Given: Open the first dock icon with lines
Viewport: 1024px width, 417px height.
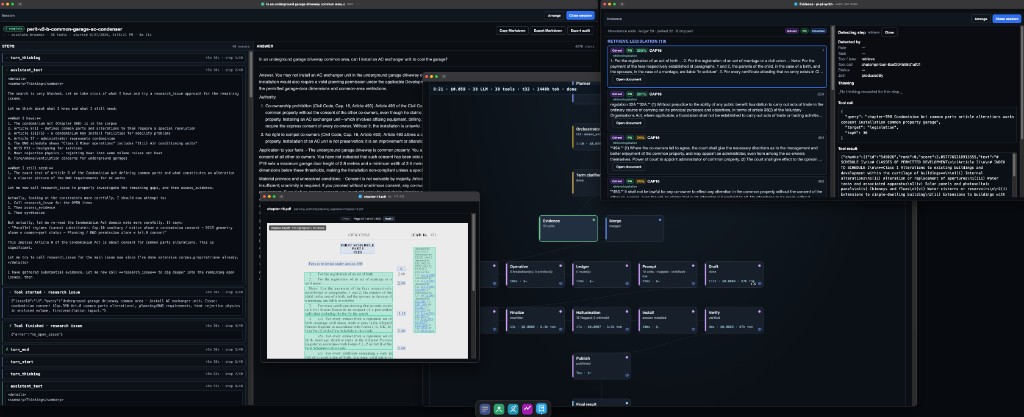Looking at the screenshot, I should [x=485, y=409].
